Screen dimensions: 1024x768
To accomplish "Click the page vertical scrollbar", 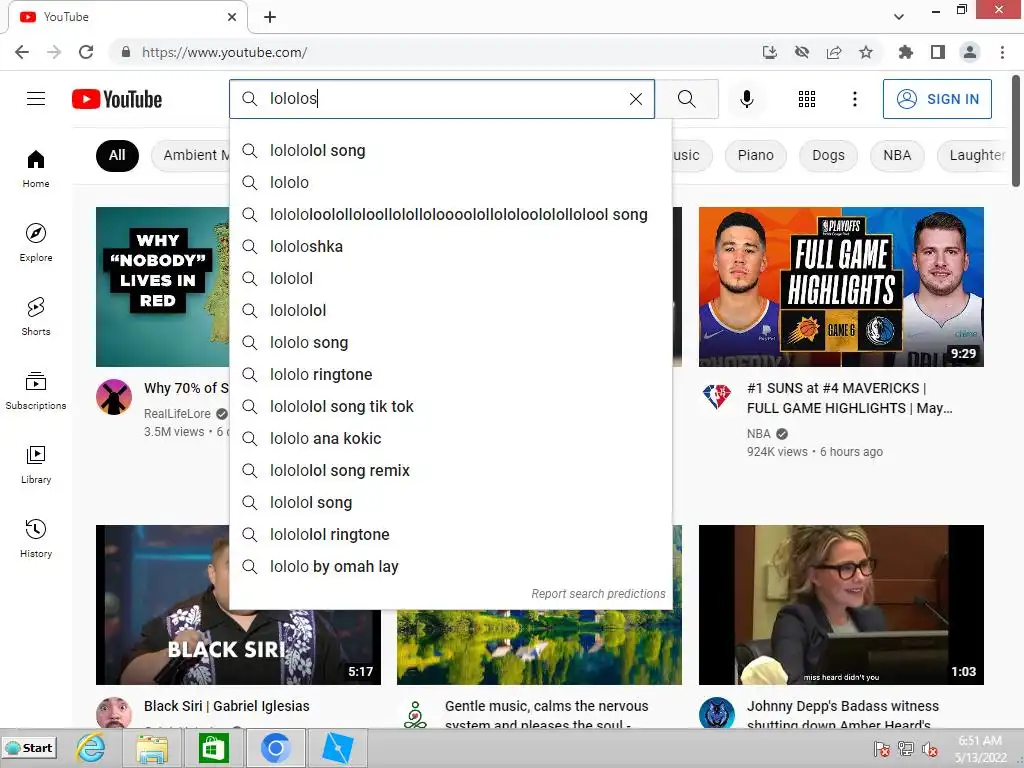I will [x=1016, y=131].
